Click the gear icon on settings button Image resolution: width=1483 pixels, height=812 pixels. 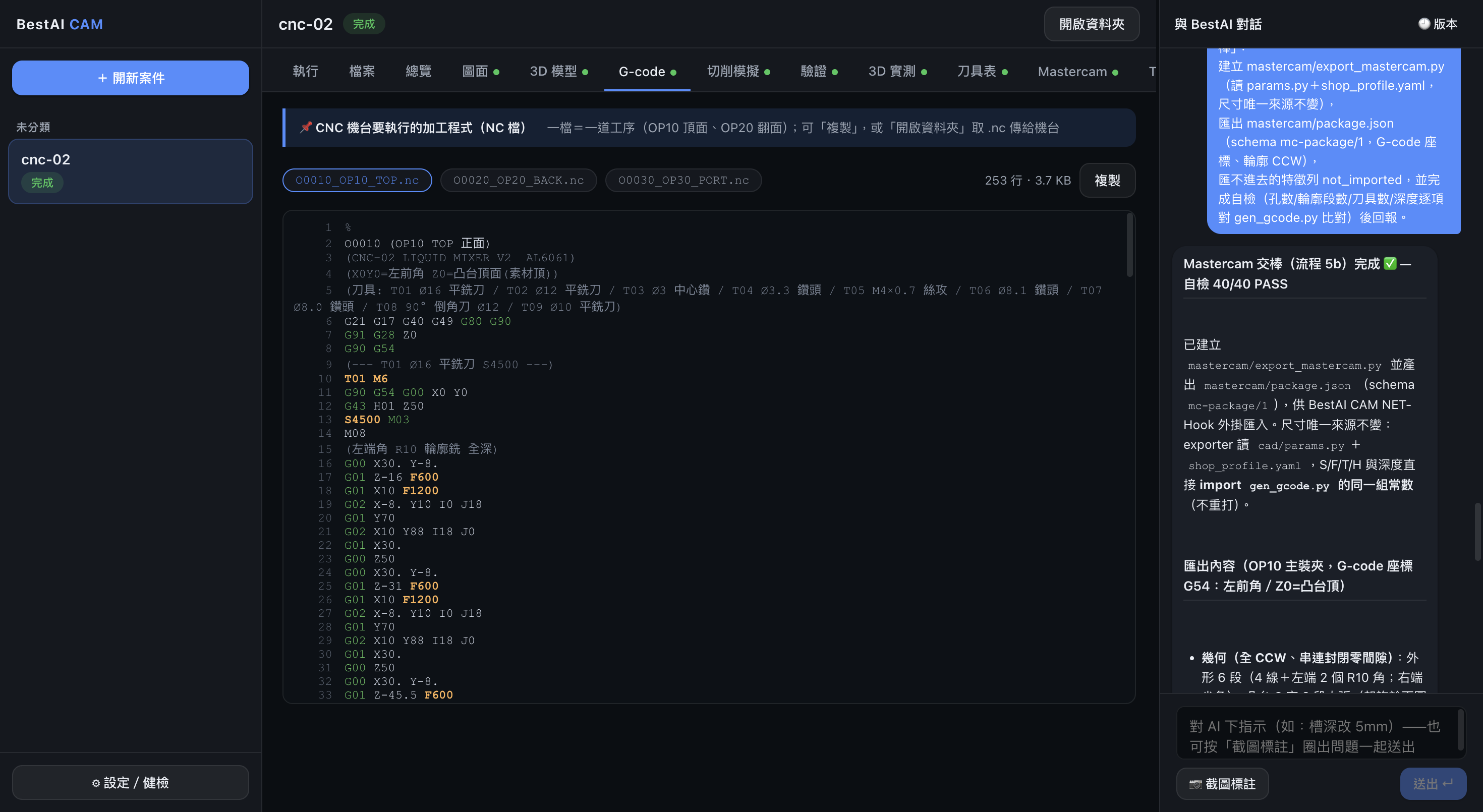pyautogui.click(x=95, y=783)
